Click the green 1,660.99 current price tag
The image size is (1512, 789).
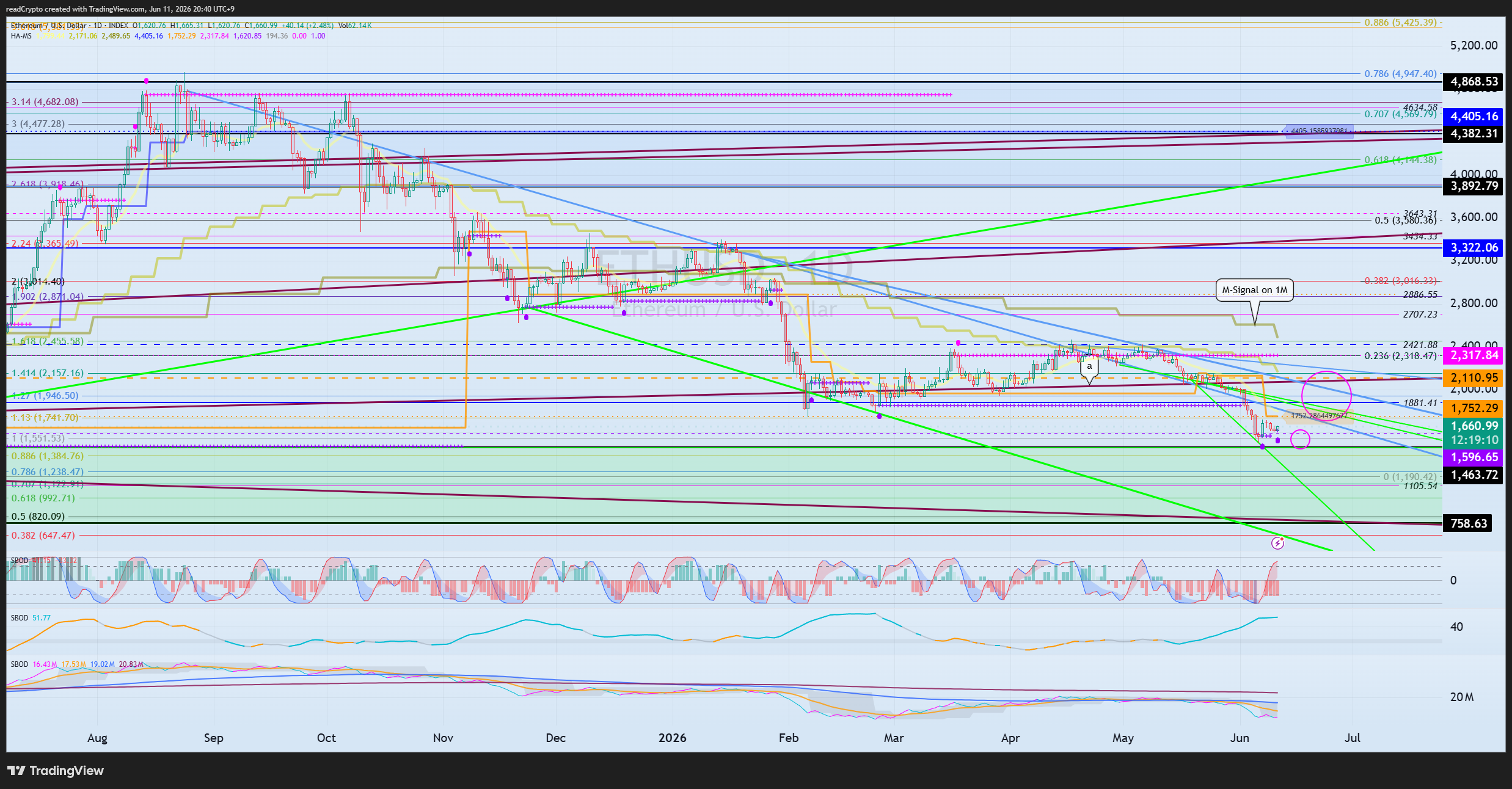point(1474,426)
